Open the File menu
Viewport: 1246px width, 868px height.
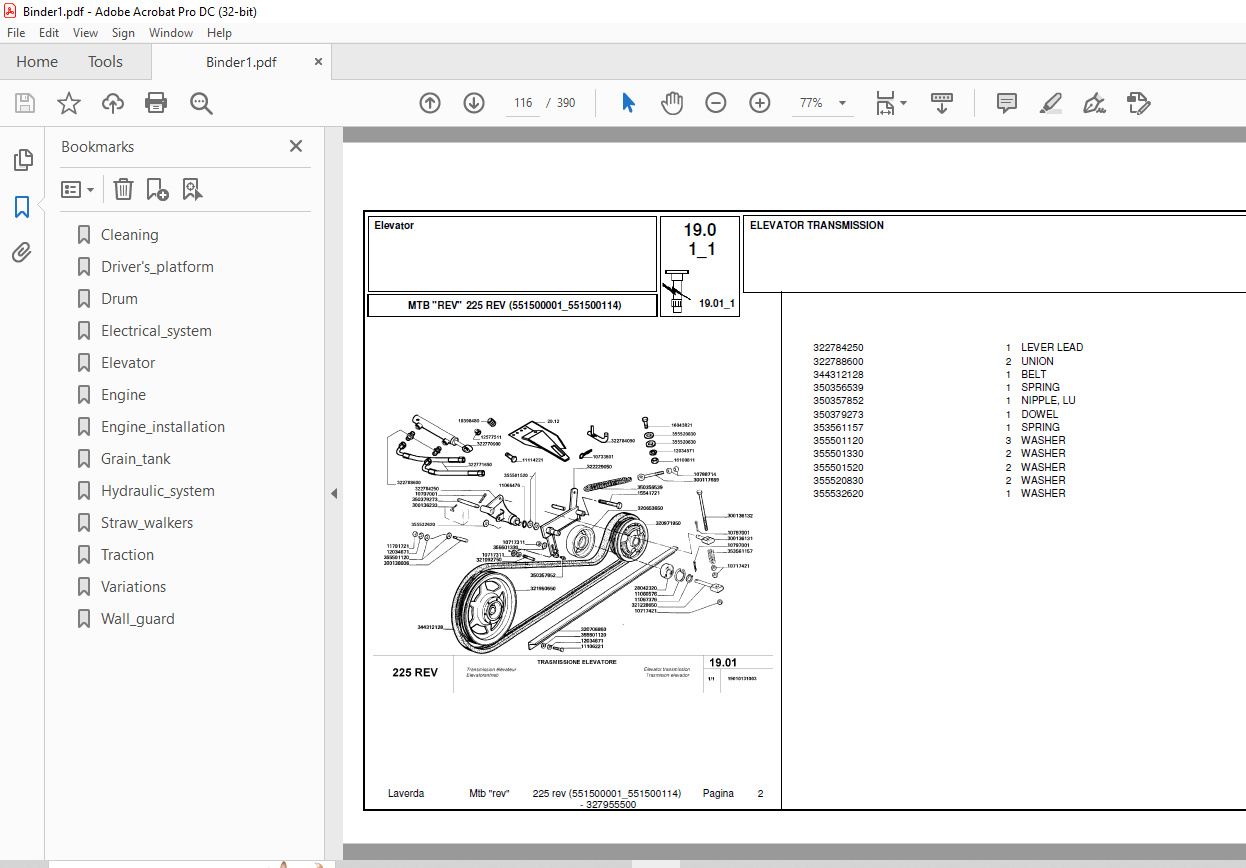[x=17, y=33]
